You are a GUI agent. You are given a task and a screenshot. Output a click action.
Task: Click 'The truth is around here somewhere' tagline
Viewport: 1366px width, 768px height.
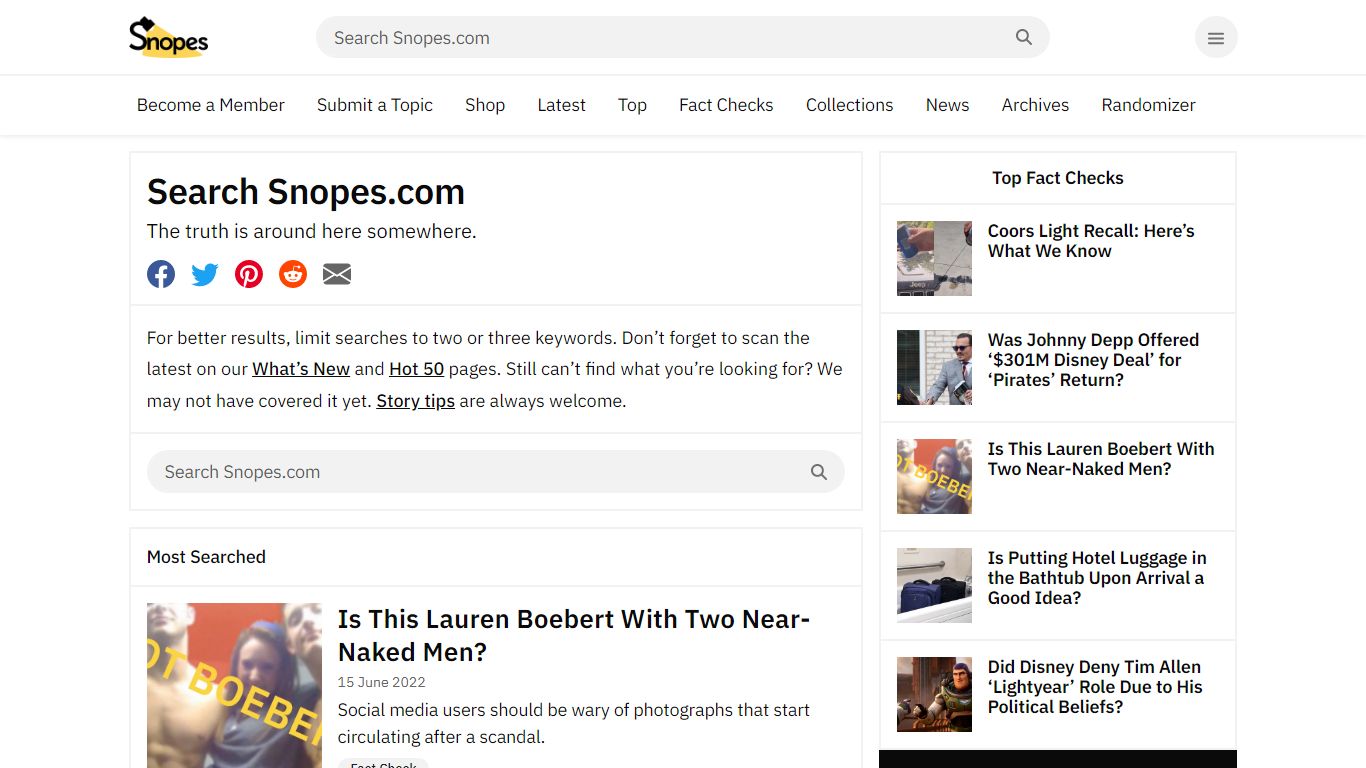(312, 231)
